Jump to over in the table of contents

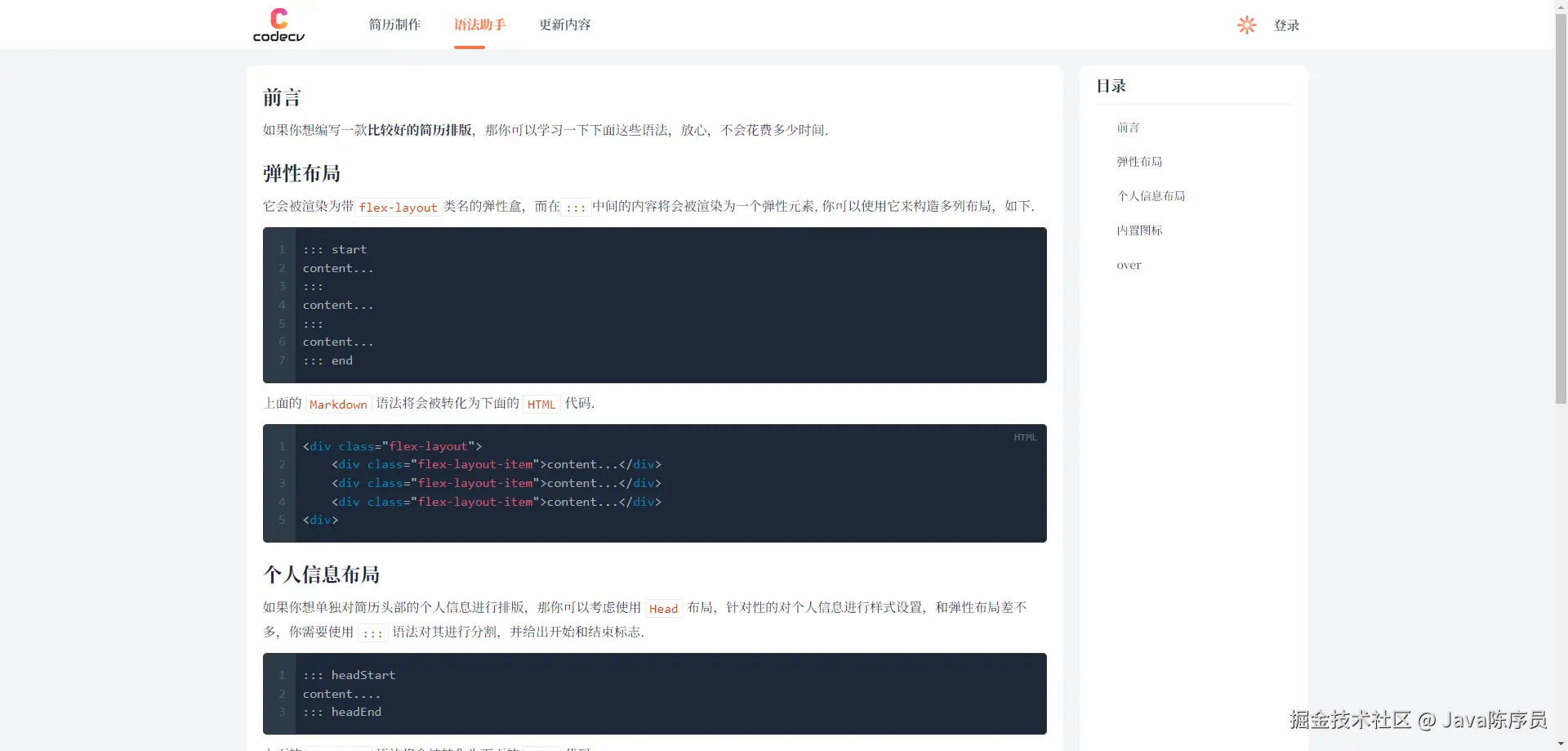(1129, 265)
